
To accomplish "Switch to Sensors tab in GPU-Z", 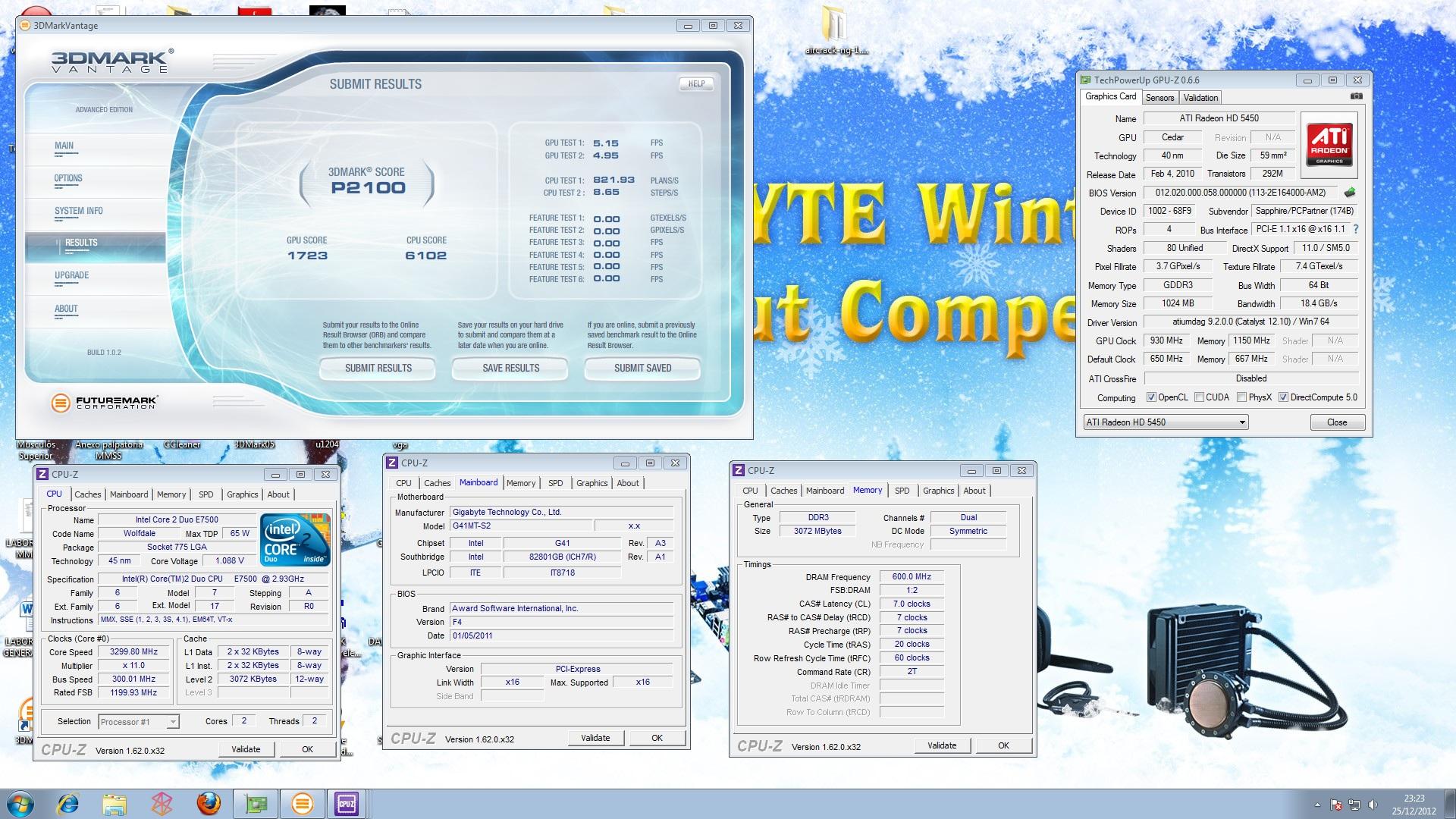I will 1159,97.
